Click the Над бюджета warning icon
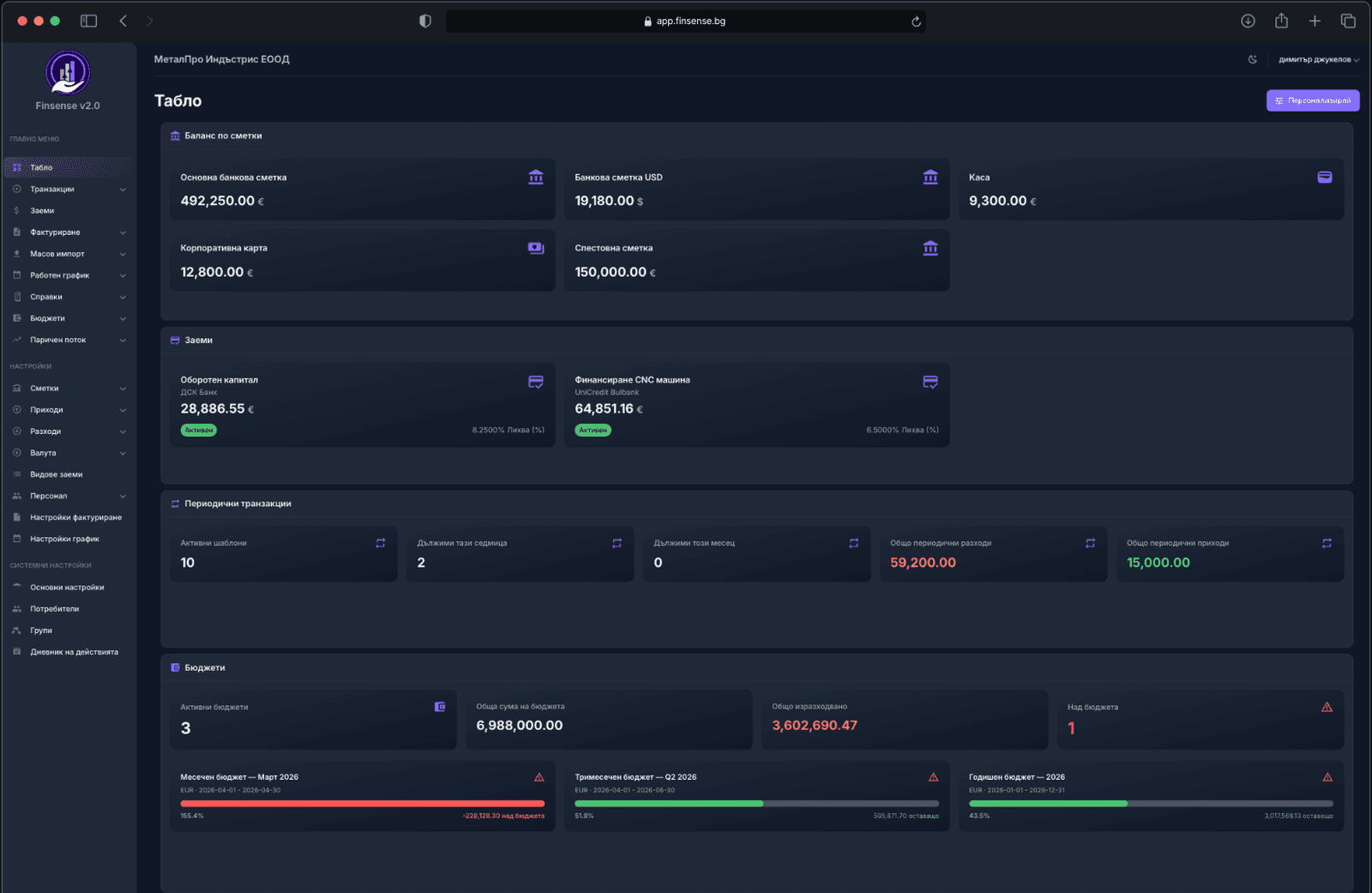Viewport: 1372px width, 893px height. tap(1327, 707)
